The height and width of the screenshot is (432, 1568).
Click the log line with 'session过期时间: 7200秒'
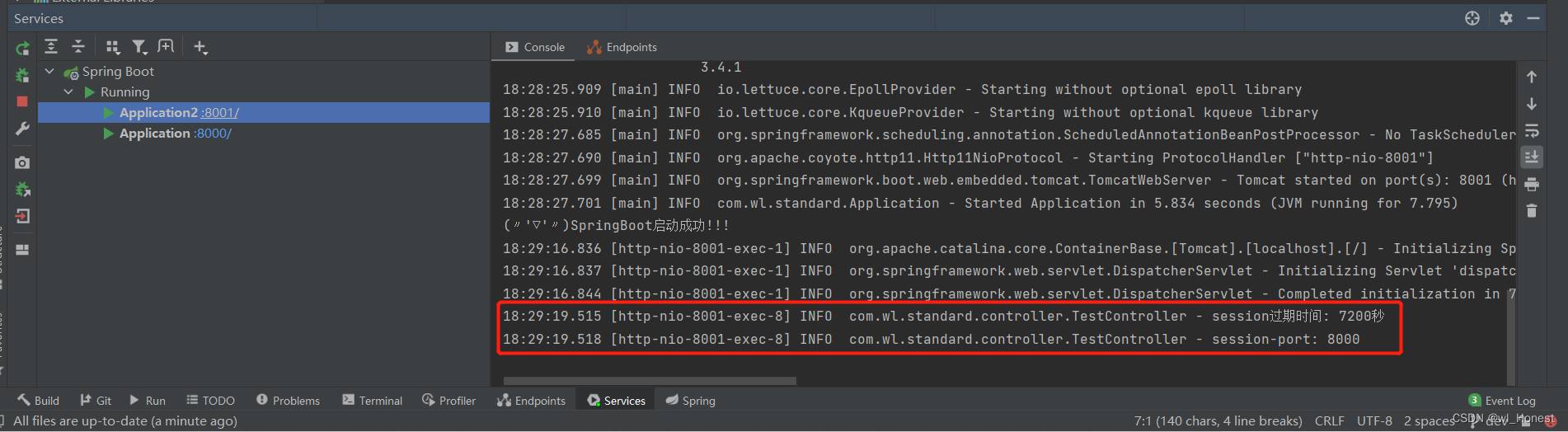(x=943, y=317)
